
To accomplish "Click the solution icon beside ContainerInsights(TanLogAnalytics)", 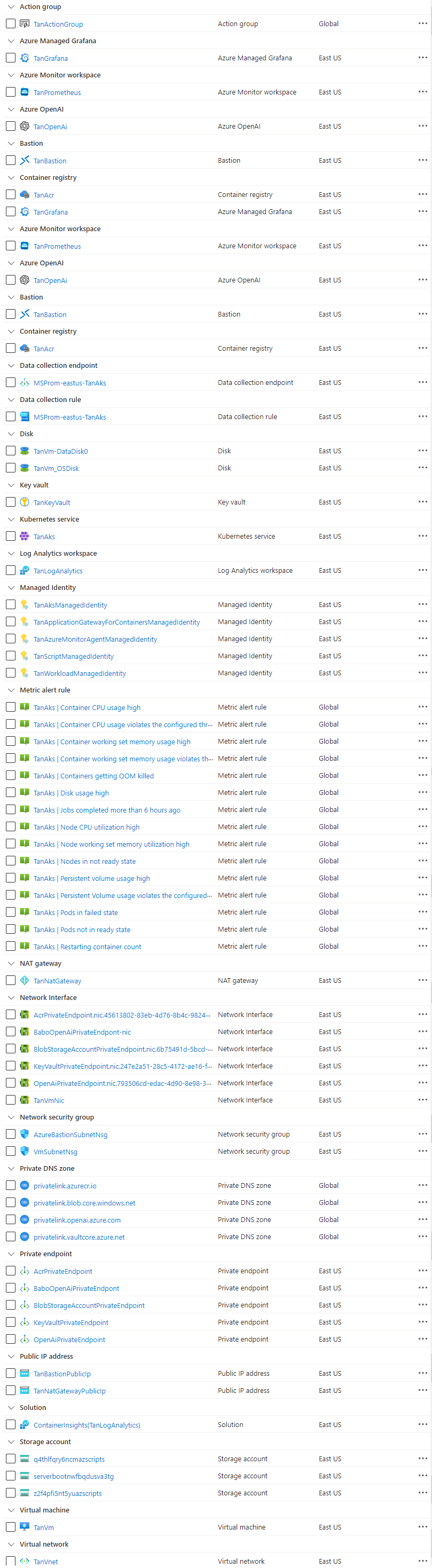I will point(25,1424).
